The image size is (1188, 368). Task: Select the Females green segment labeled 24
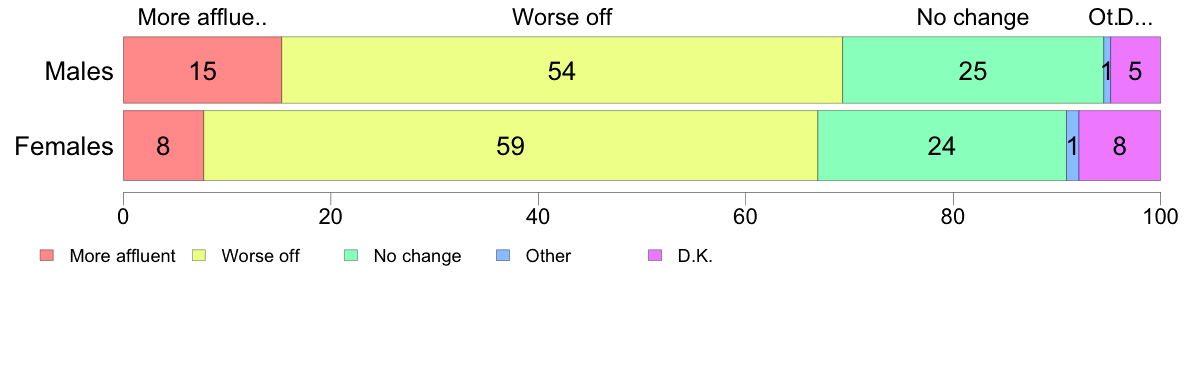[942, 145]
